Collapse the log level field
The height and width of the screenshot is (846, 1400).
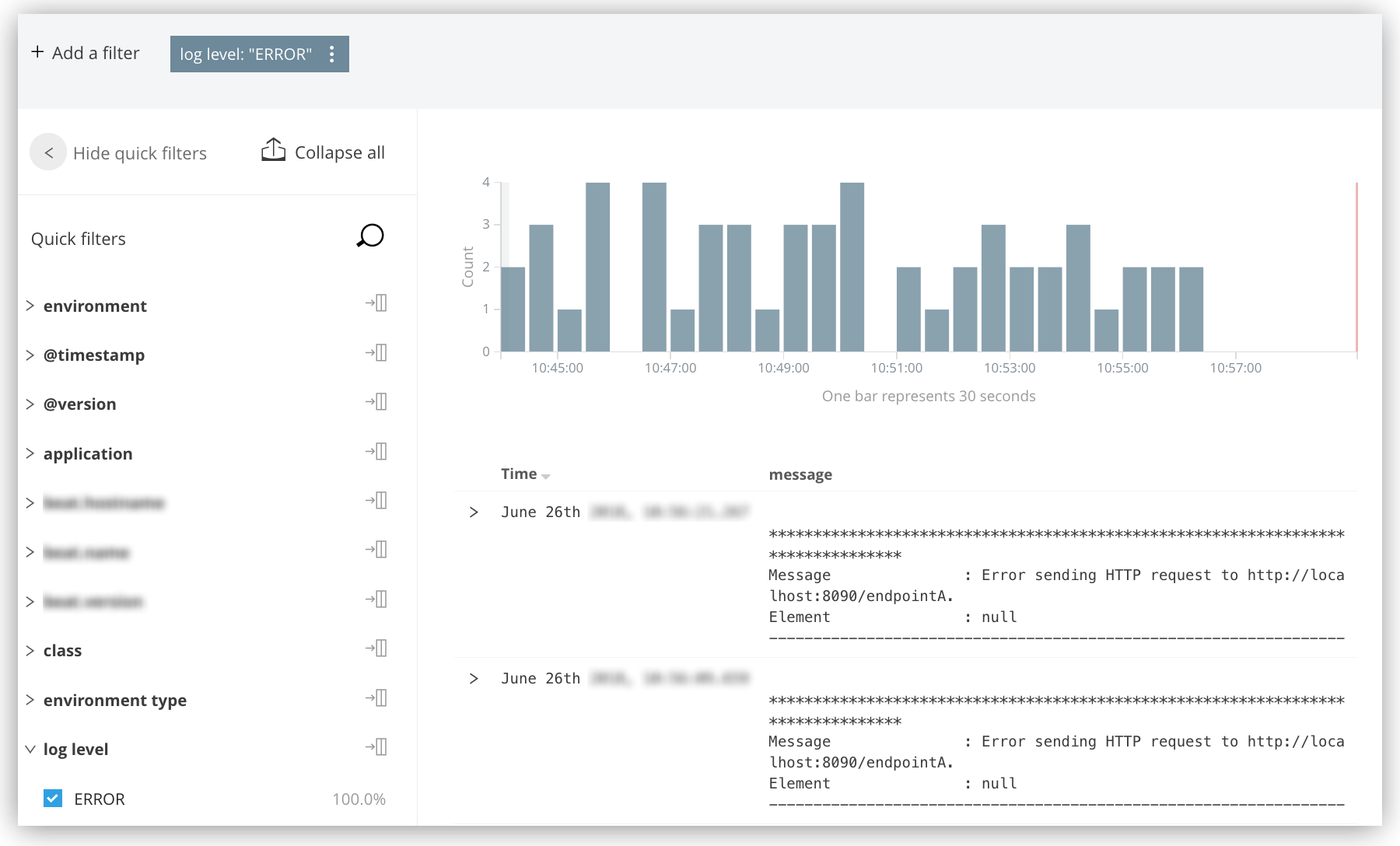click(30, 748)
